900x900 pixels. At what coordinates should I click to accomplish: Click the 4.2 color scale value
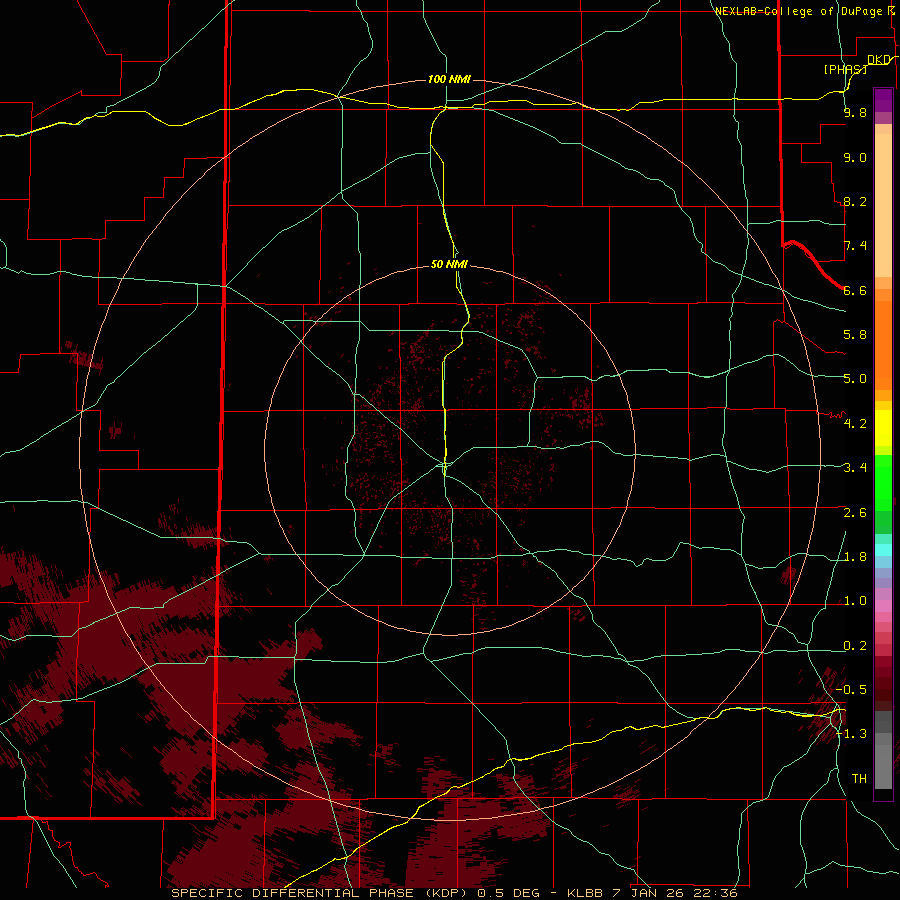[855, 424]
